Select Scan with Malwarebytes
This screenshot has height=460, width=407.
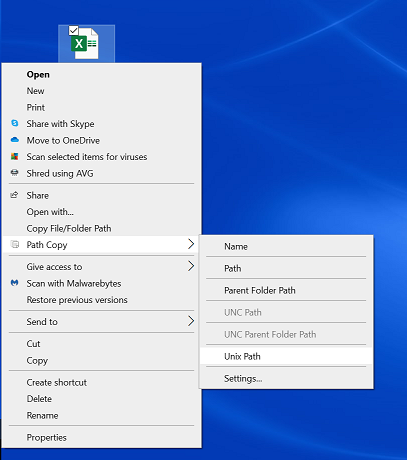(101, 283)
